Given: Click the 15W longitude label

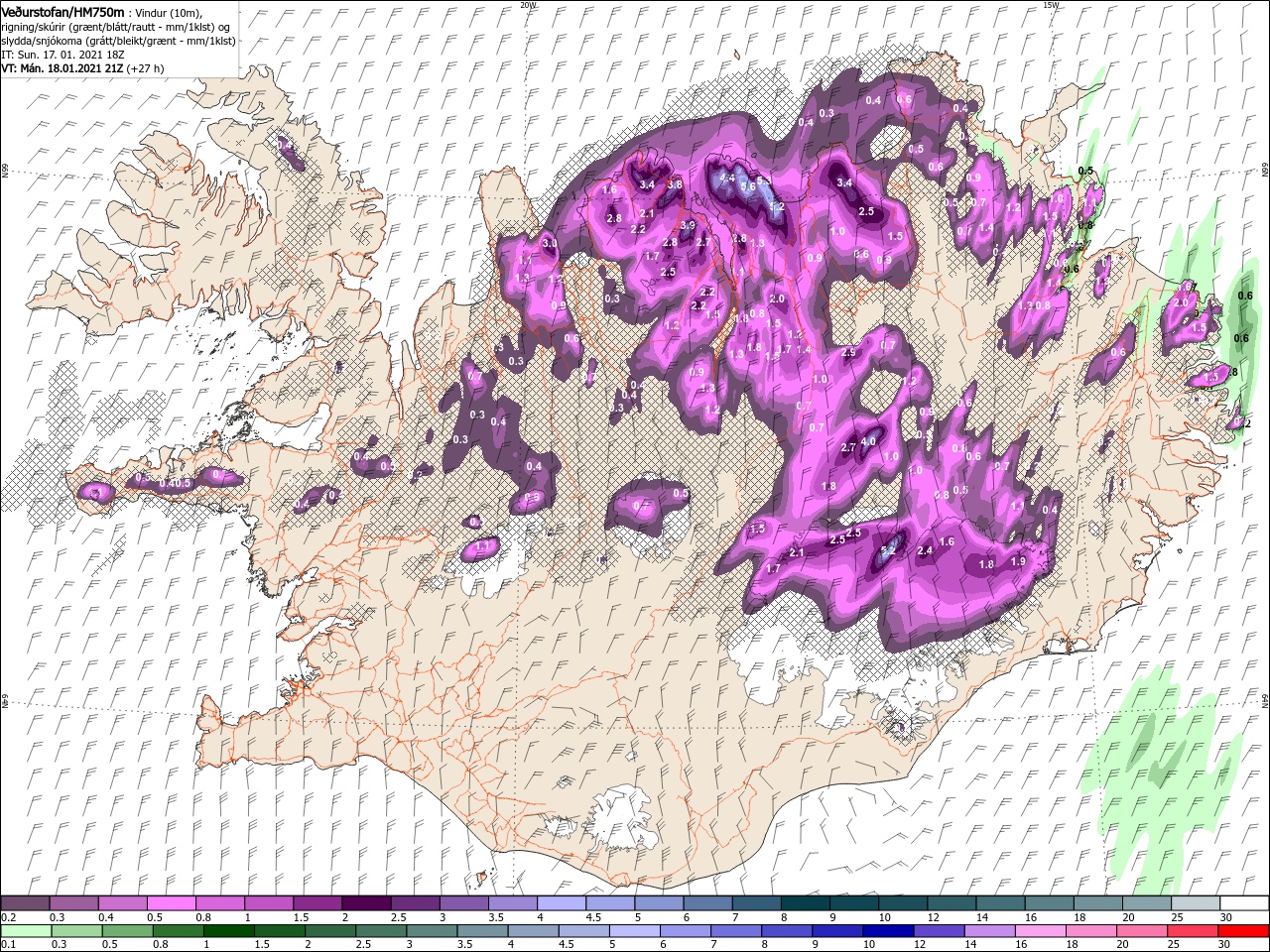Looking at the screenshot, I should click(1051, 5).
